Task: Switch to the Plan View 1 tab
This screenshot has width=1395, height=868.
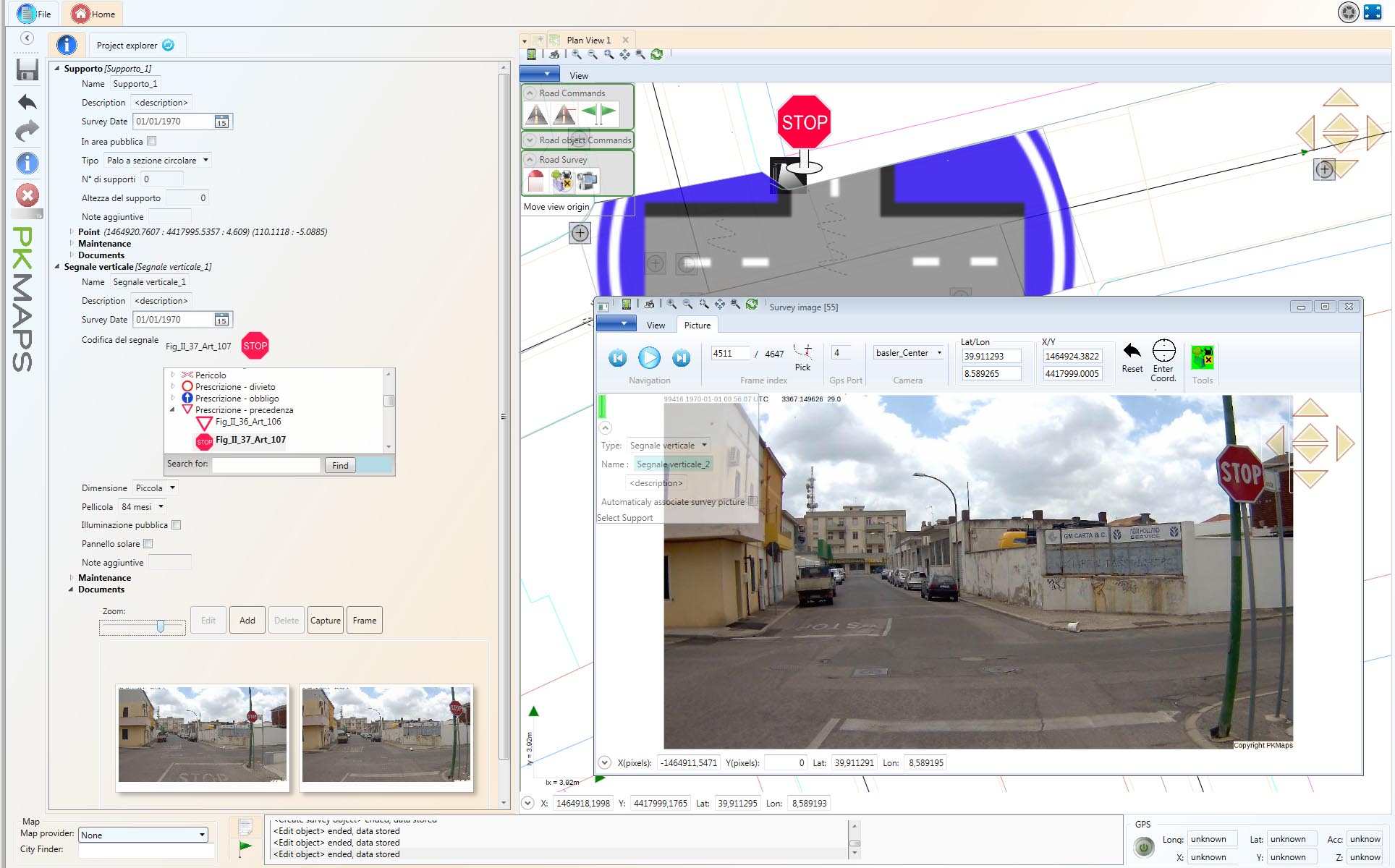Action: (x=588, y=41)
